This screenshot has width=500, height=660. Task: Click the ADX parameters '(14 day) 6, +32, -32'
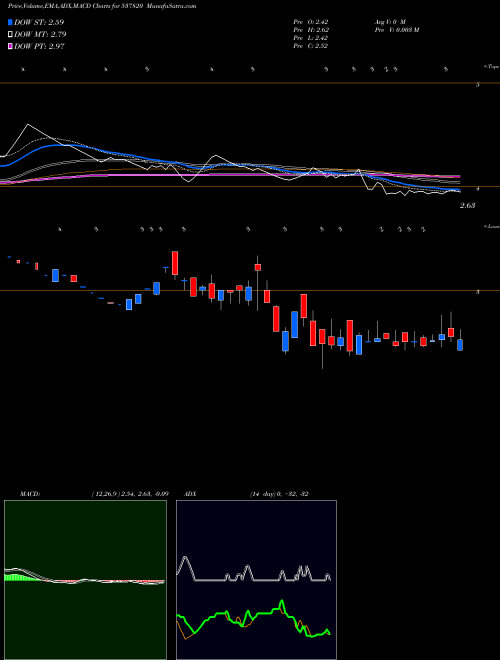pos(279,494)
